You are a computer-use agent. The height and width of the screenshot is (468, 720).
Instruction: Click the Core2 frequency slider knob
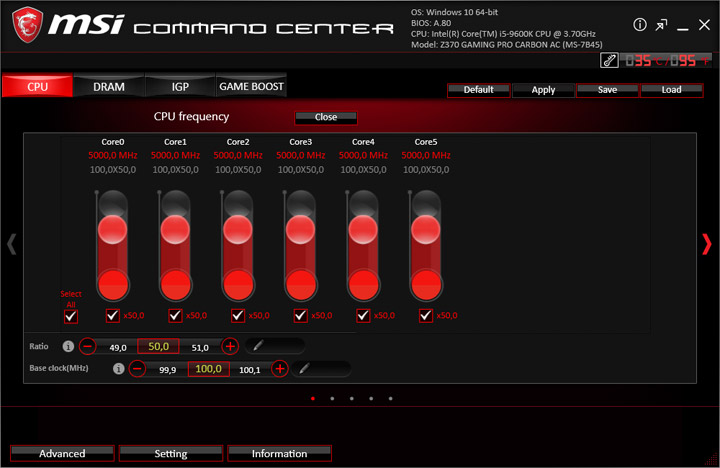[238, 229]
